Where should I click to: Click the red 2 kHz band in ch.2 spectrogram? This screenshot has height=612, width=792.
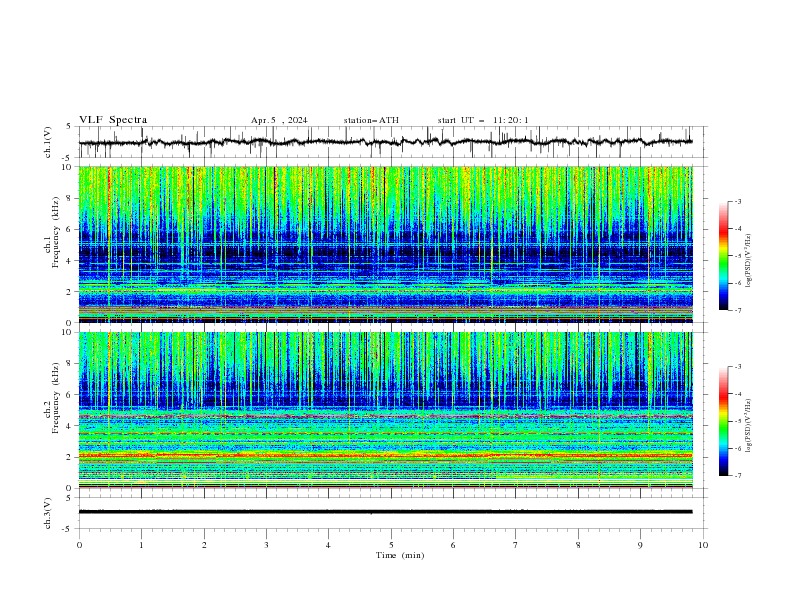click(386, 455)
